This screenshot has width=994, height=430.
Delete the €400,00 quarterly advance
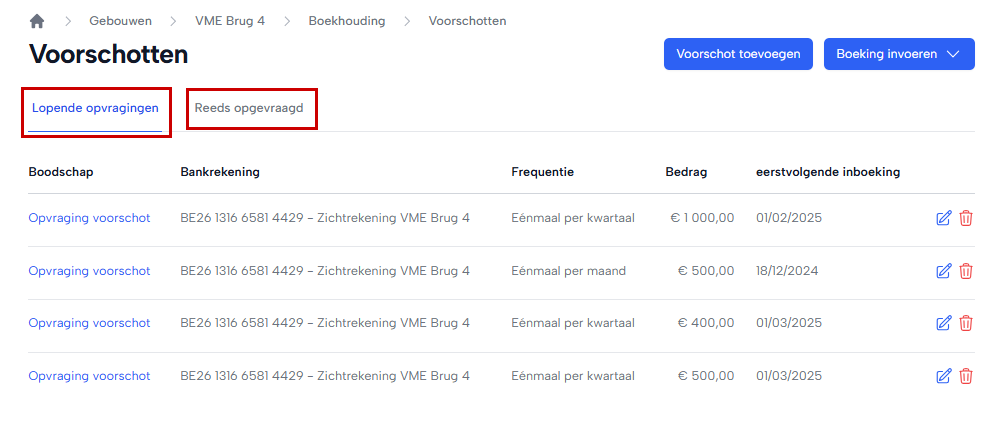(x=966, y=323)
